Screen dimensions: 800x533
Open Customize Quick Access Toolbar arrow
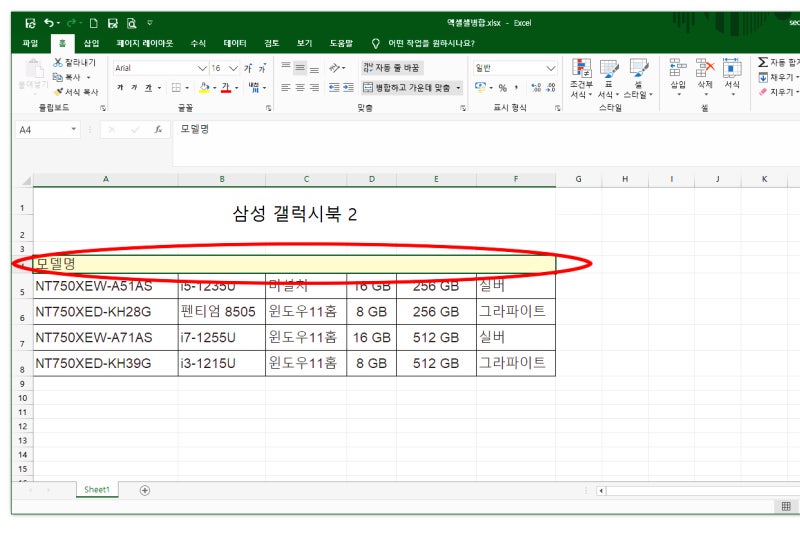click(150, 23)
